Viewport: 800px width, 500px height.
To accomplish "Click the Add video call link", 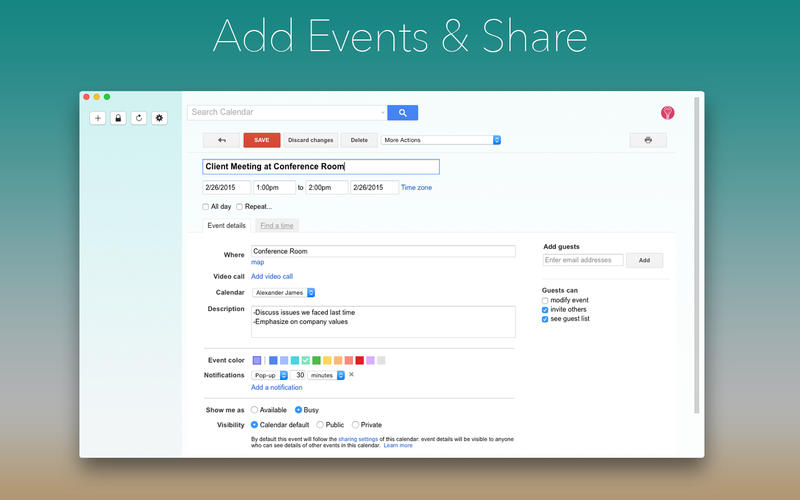I will pyautogui.click(x=272, y=276).
